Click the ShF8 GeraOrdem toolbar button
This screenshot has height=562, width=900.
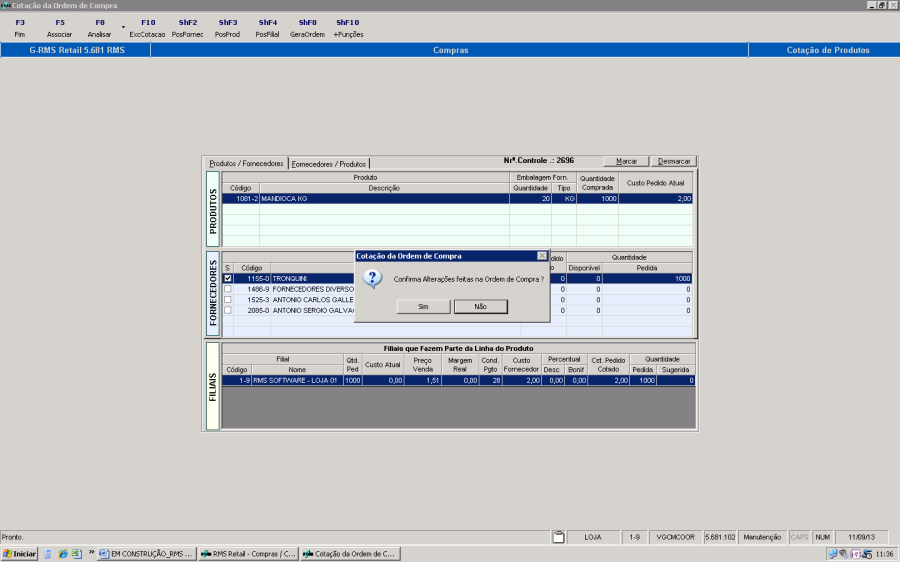[x=307, y=28]
